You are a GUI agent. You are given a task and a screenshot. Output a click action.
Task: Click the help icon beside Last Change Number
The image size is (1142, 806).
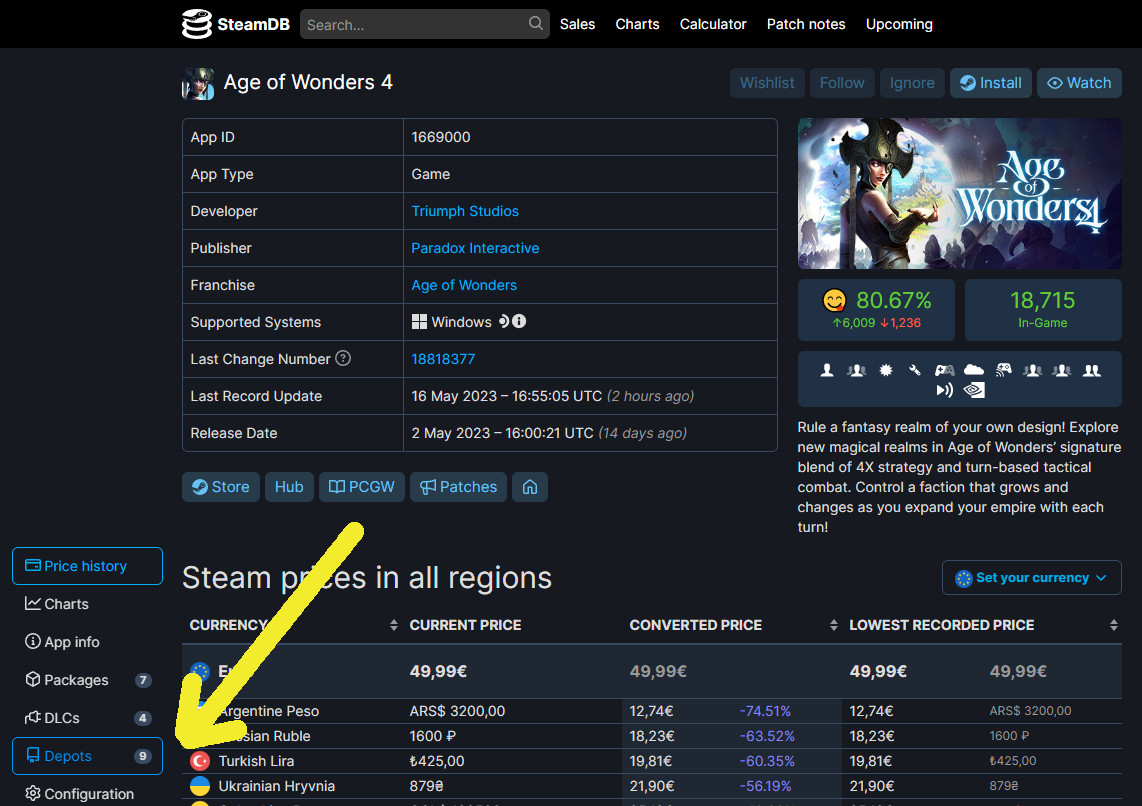coord(343,358)
